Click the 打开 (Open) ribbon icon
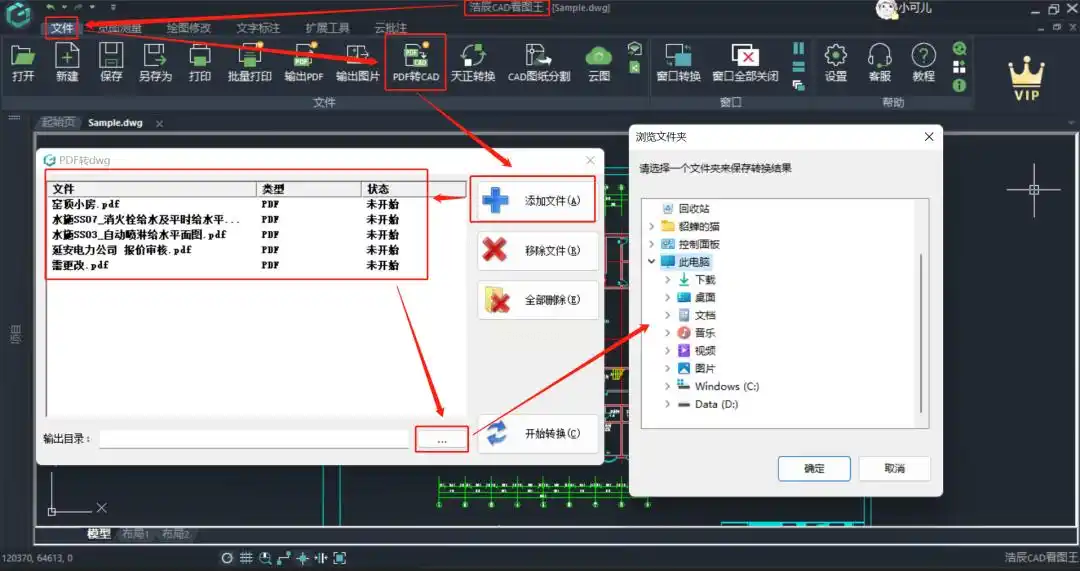The width and height of the screenshot is (1080, 571). [23, 62]
